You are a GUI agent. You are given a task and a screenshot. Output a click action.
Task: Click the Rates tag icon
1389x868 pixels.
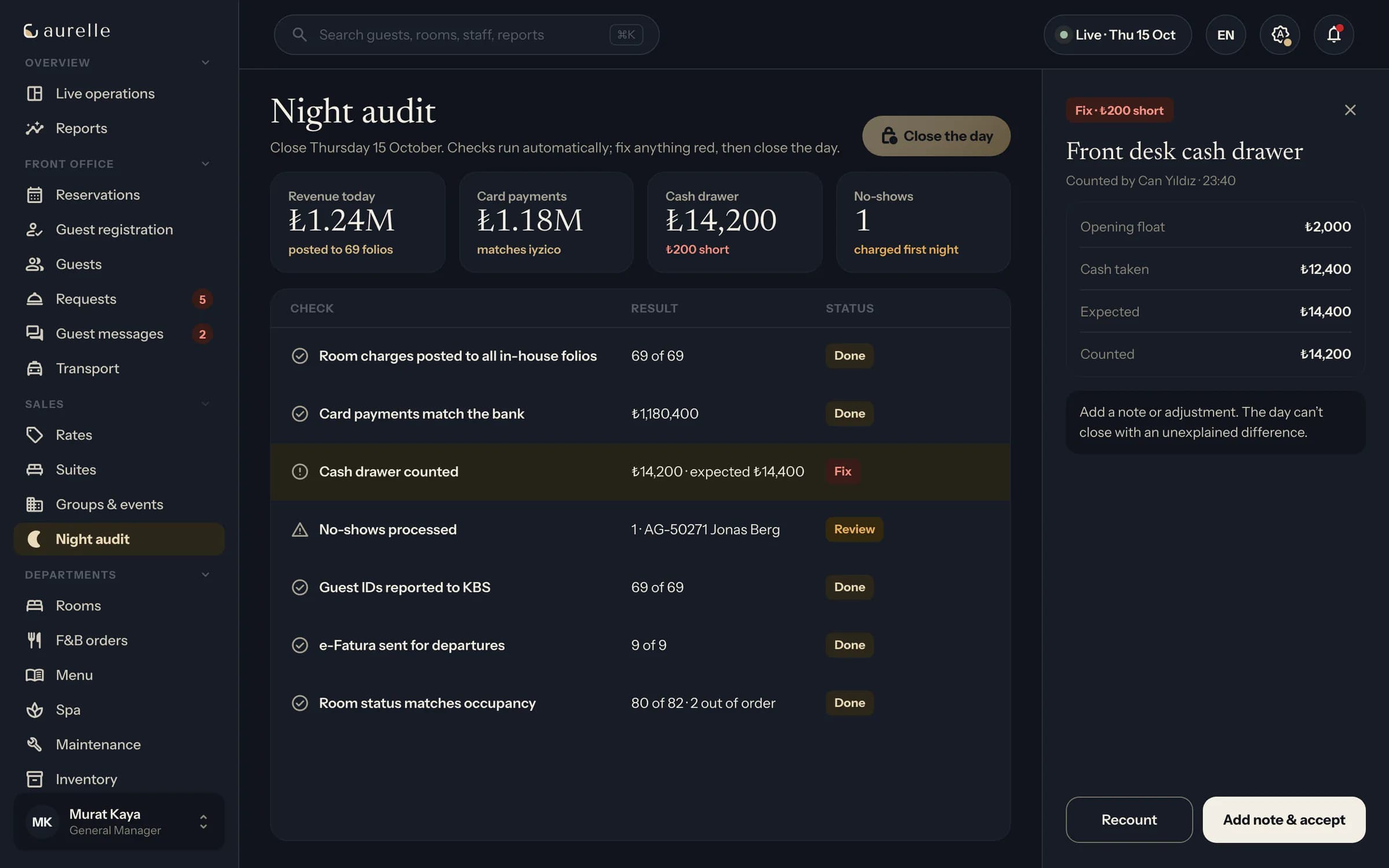[35, 435]
